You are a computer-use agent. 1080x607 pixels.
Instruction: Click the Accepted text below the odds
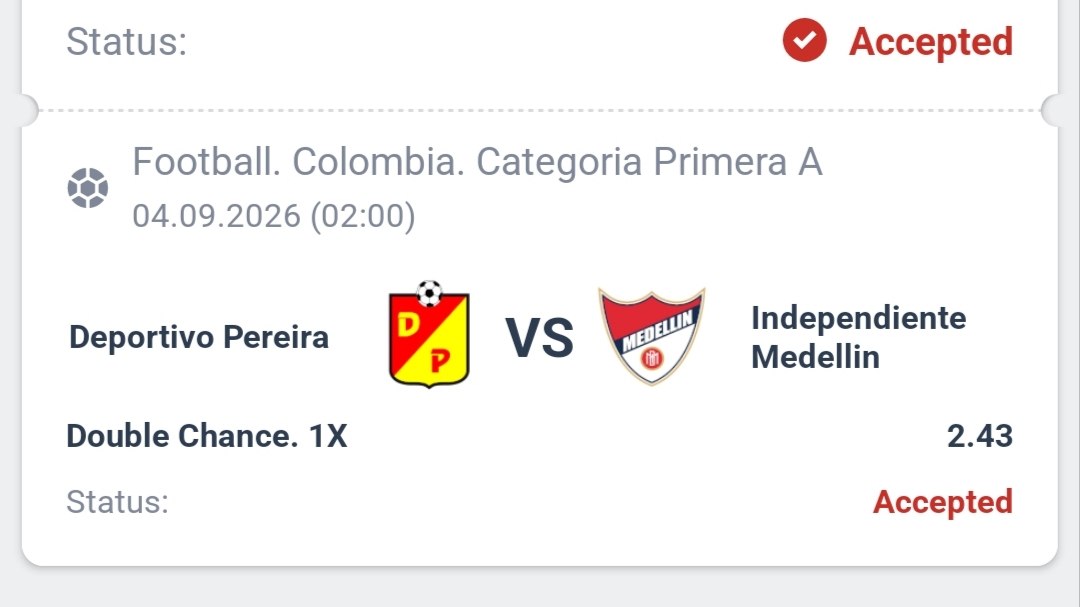point(943,502)
